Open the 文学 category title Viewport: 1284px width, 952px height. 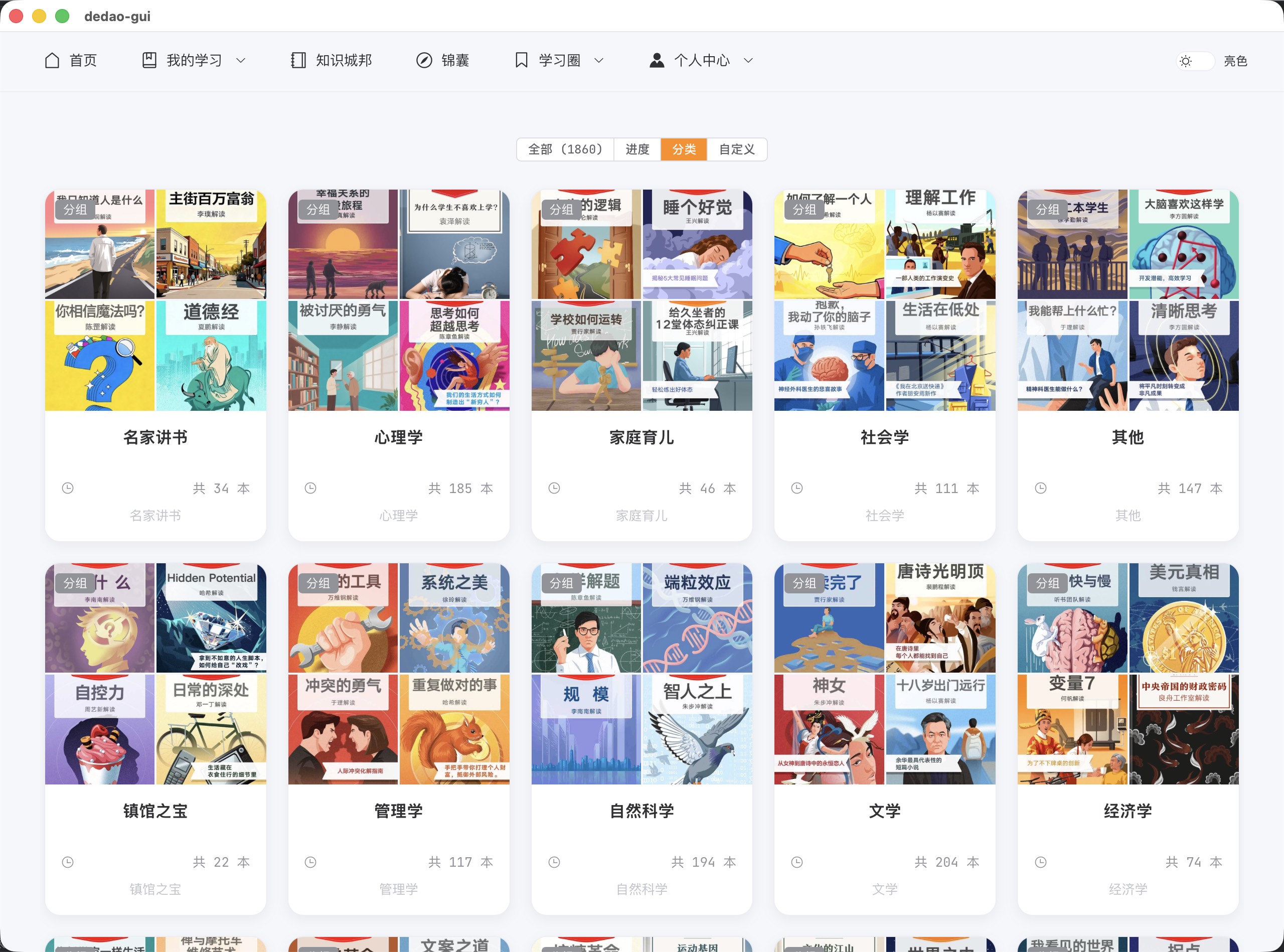[x=885, y=811]
